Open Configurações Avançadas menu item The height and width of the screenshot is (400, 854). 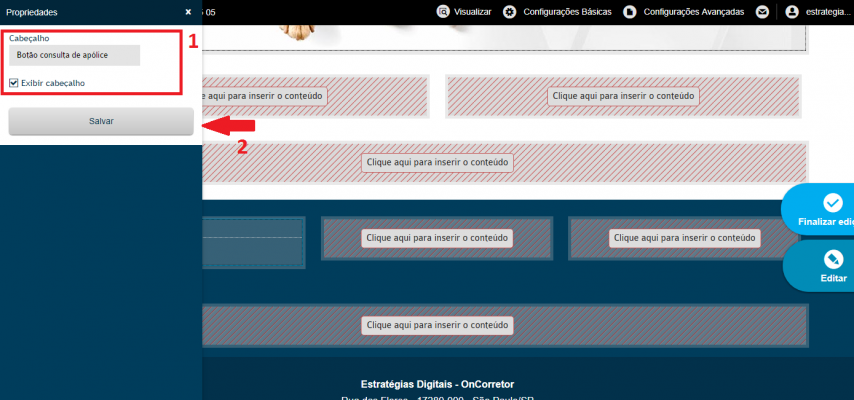693,11
